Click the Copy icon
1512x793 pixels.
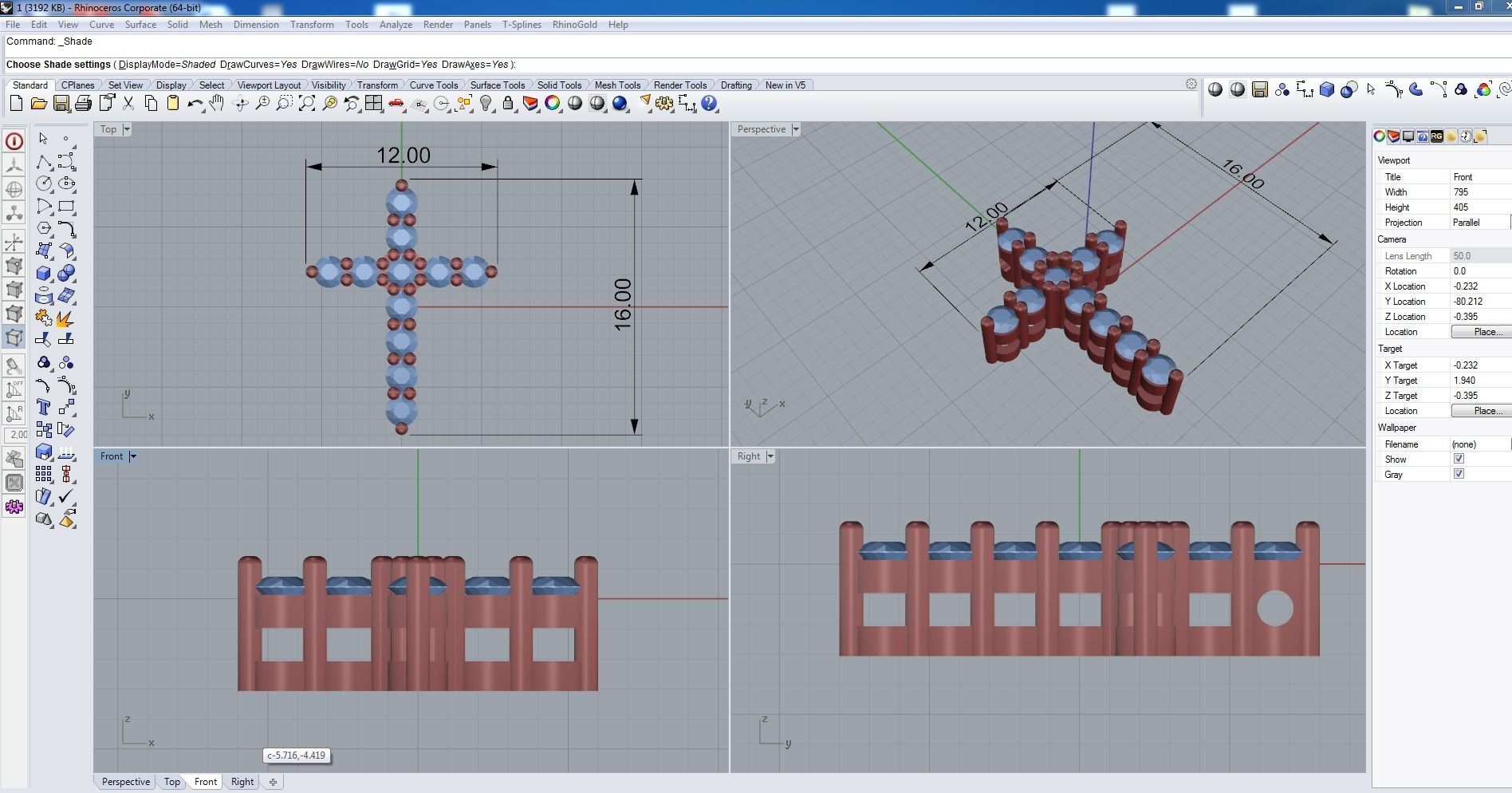coord(150,104)
